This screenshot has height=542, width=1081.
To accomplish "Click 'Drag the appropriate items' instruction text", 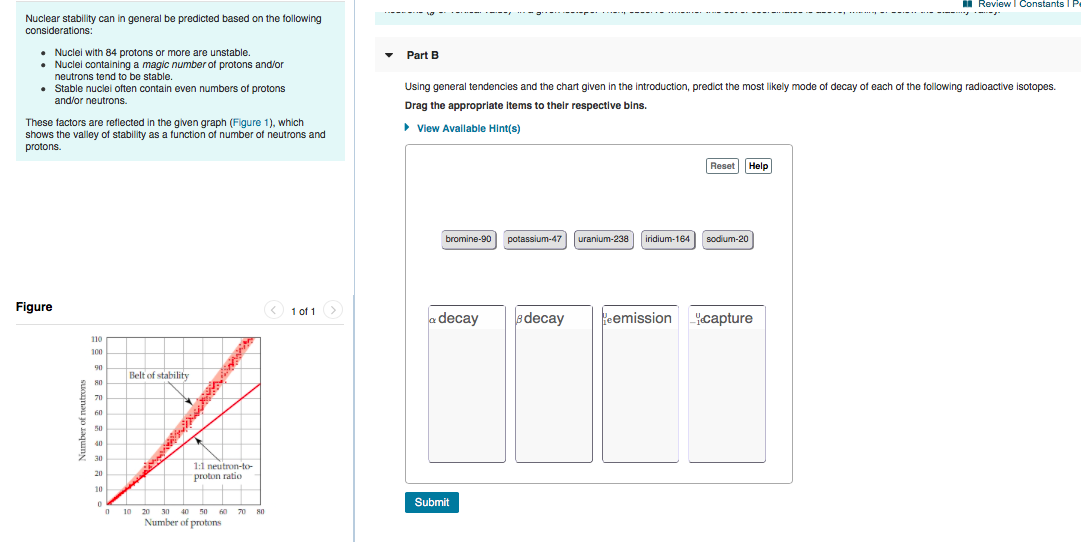I will pos(526,106).
